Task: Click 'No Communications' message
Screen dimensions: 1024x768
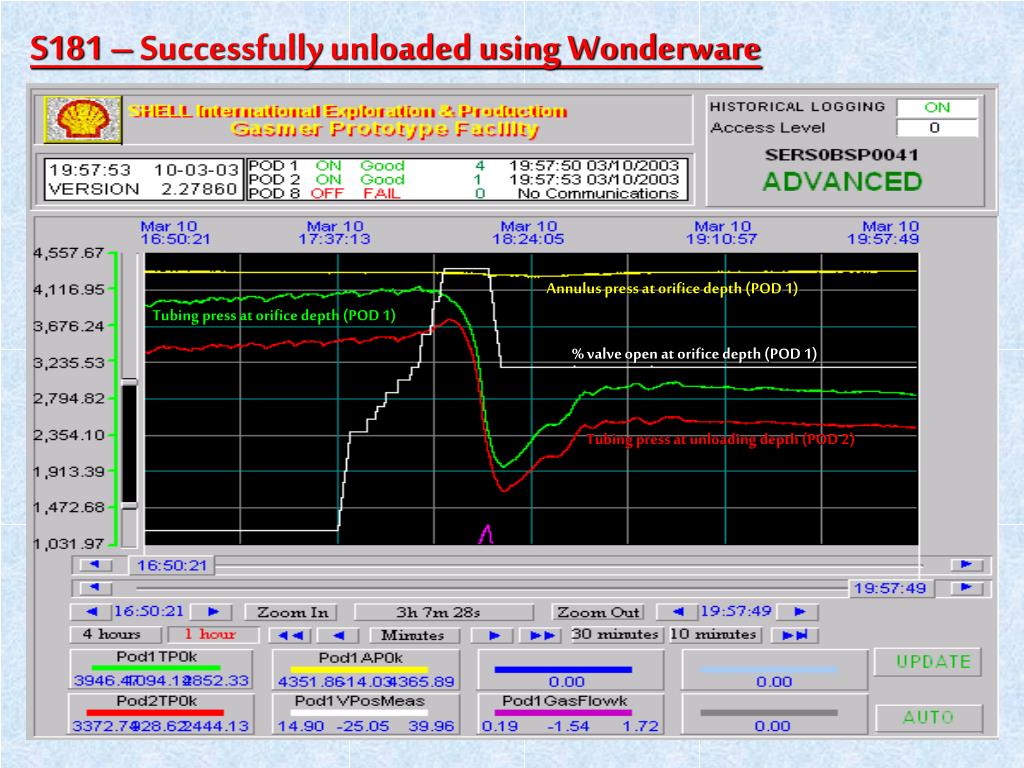Action: tap(598, 193)
